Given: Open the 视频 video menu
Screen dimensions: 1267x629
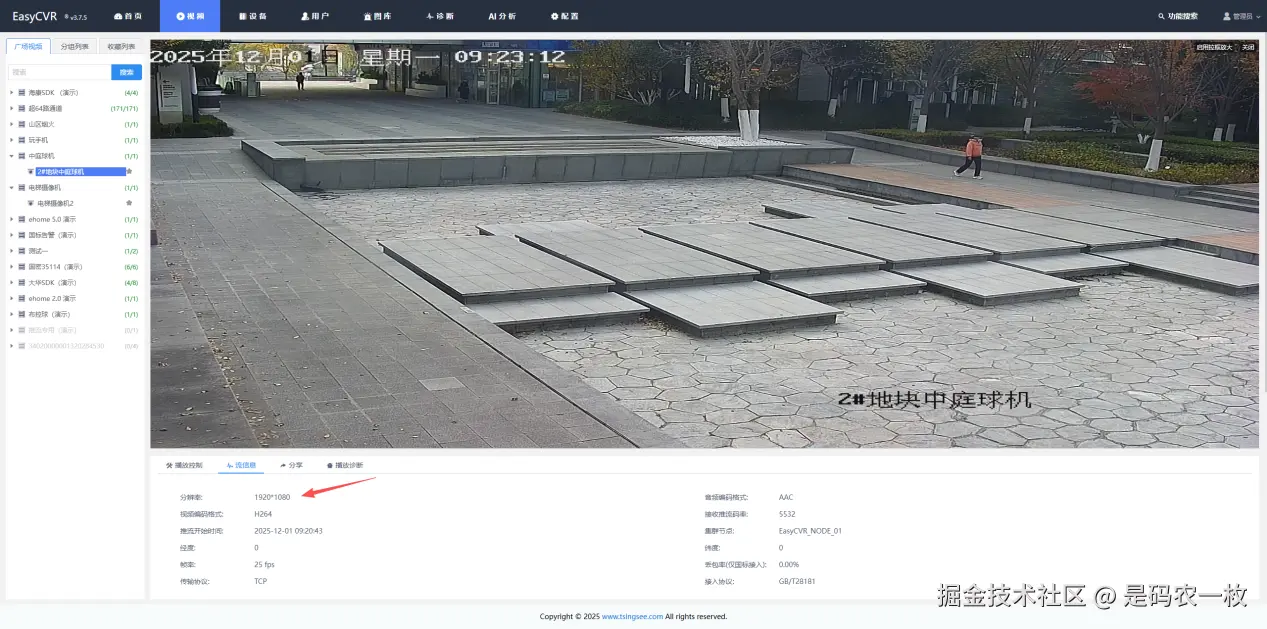Looking at the screenshot, I should [x=190, y=16].
